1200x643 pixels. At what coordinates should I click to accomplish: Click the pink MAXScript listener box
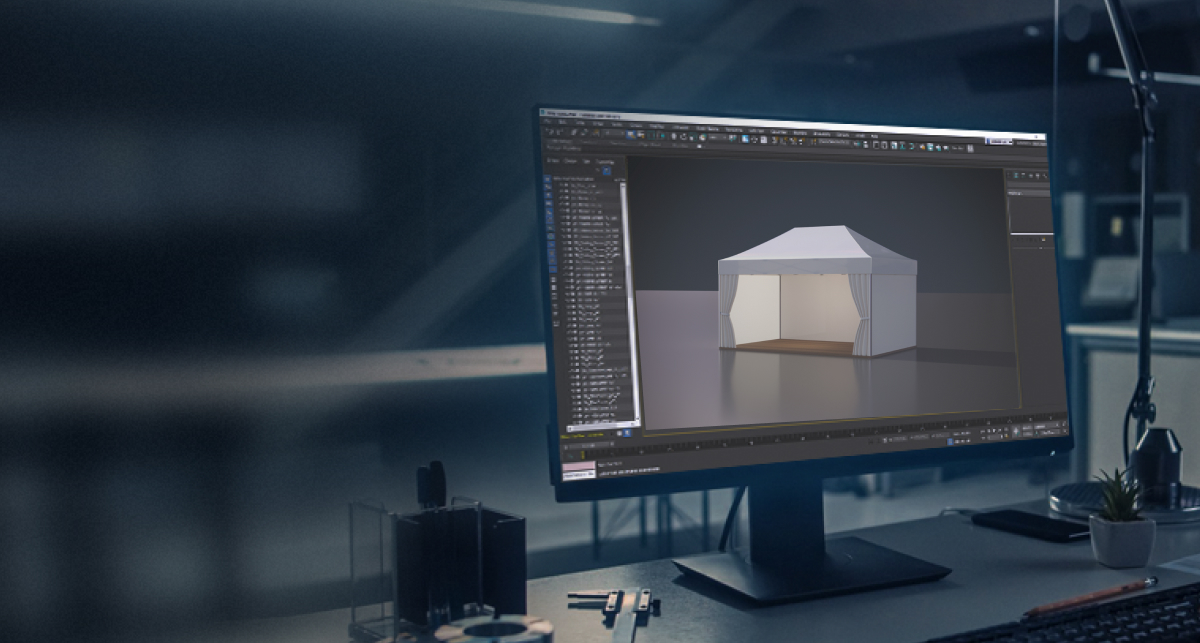click(x=579, y=466)
